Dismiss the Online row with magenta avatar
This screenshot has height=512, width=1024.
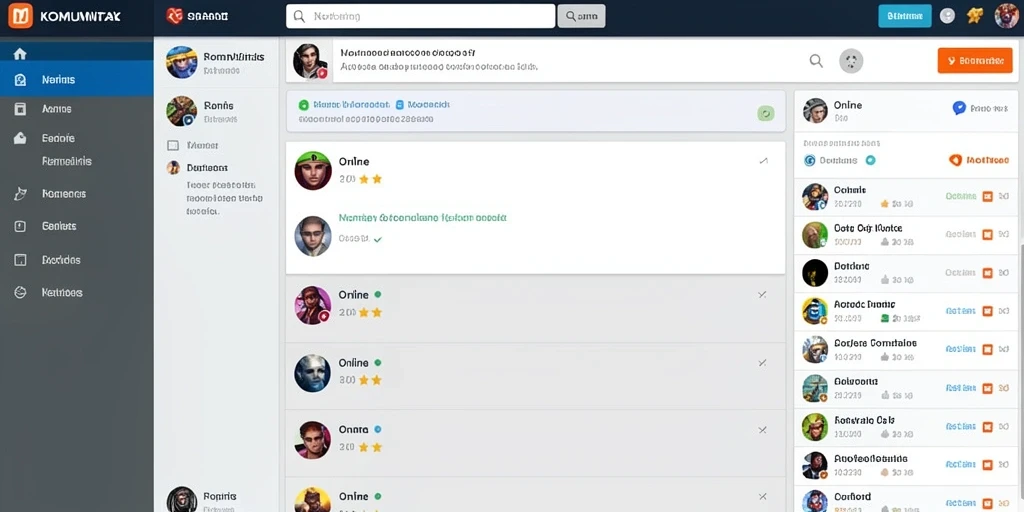(x=761, y=295)
